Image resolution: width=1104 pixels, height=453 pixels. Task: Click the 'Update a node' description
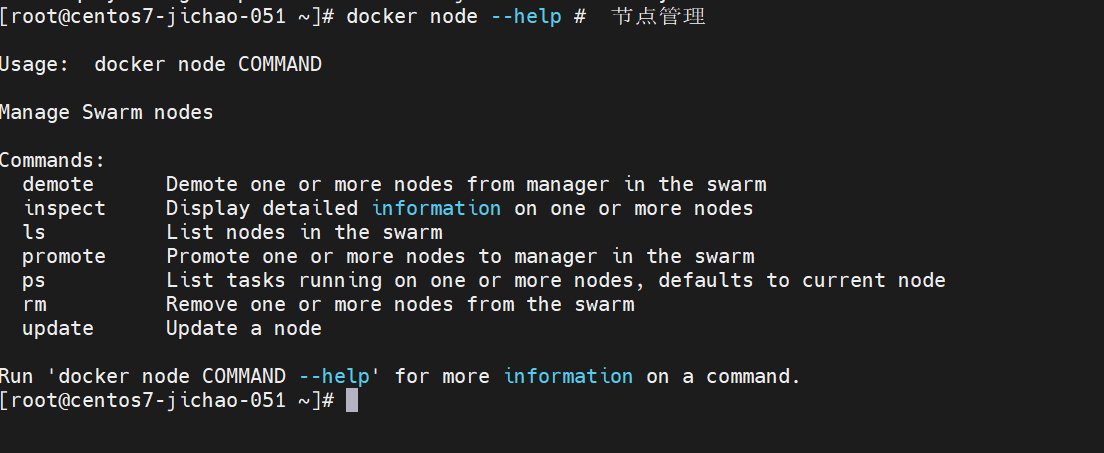(x=244, y=328)
